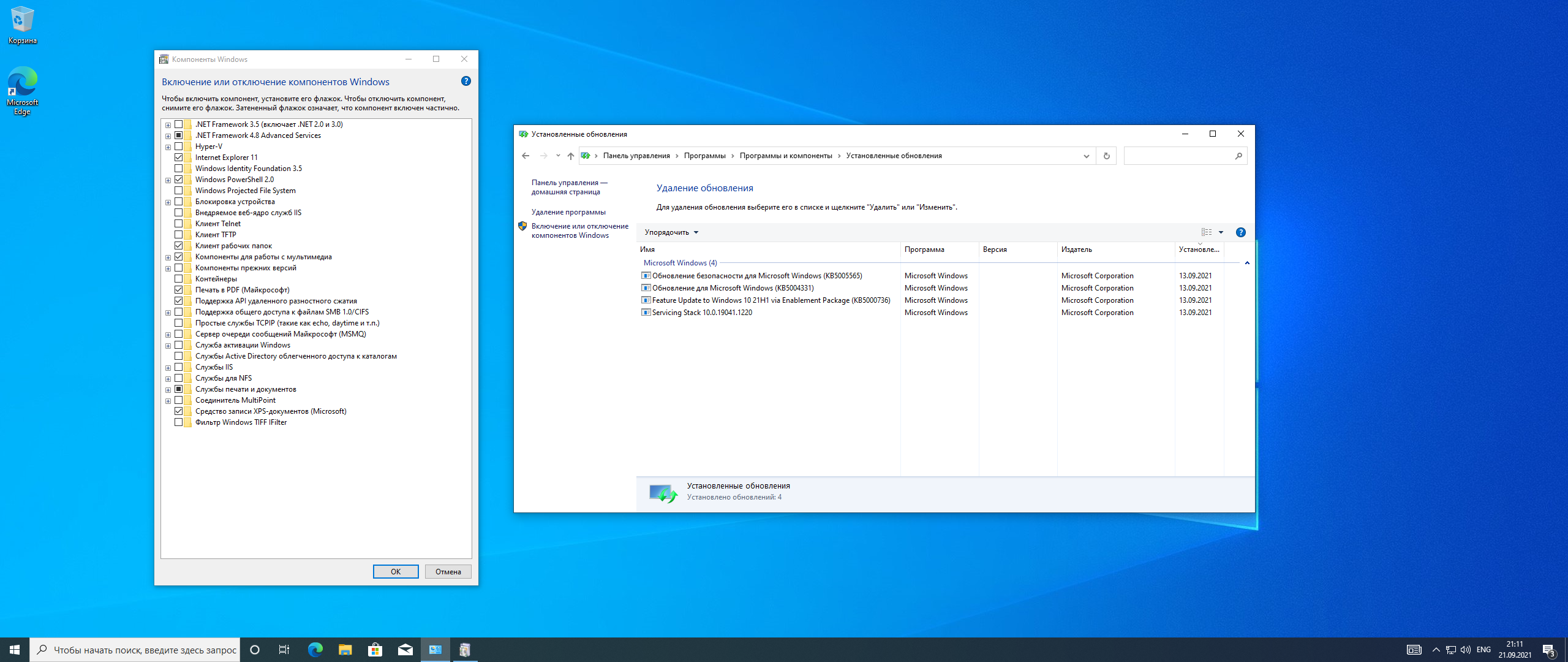Open Control Panel home page link
The width and height of the screenshot is (1568, 662).
coord(569,188)
